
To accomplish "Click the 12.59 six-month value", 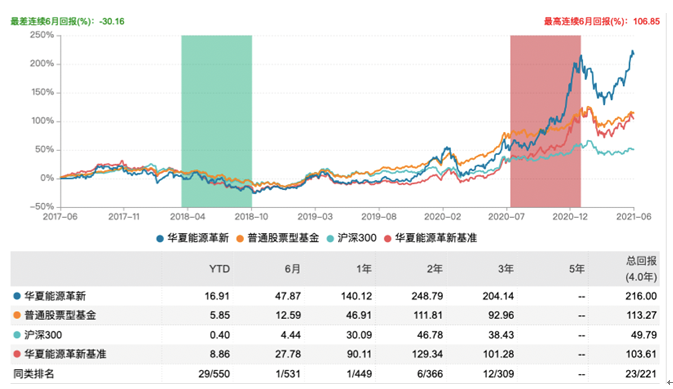I will pos(288,316).
